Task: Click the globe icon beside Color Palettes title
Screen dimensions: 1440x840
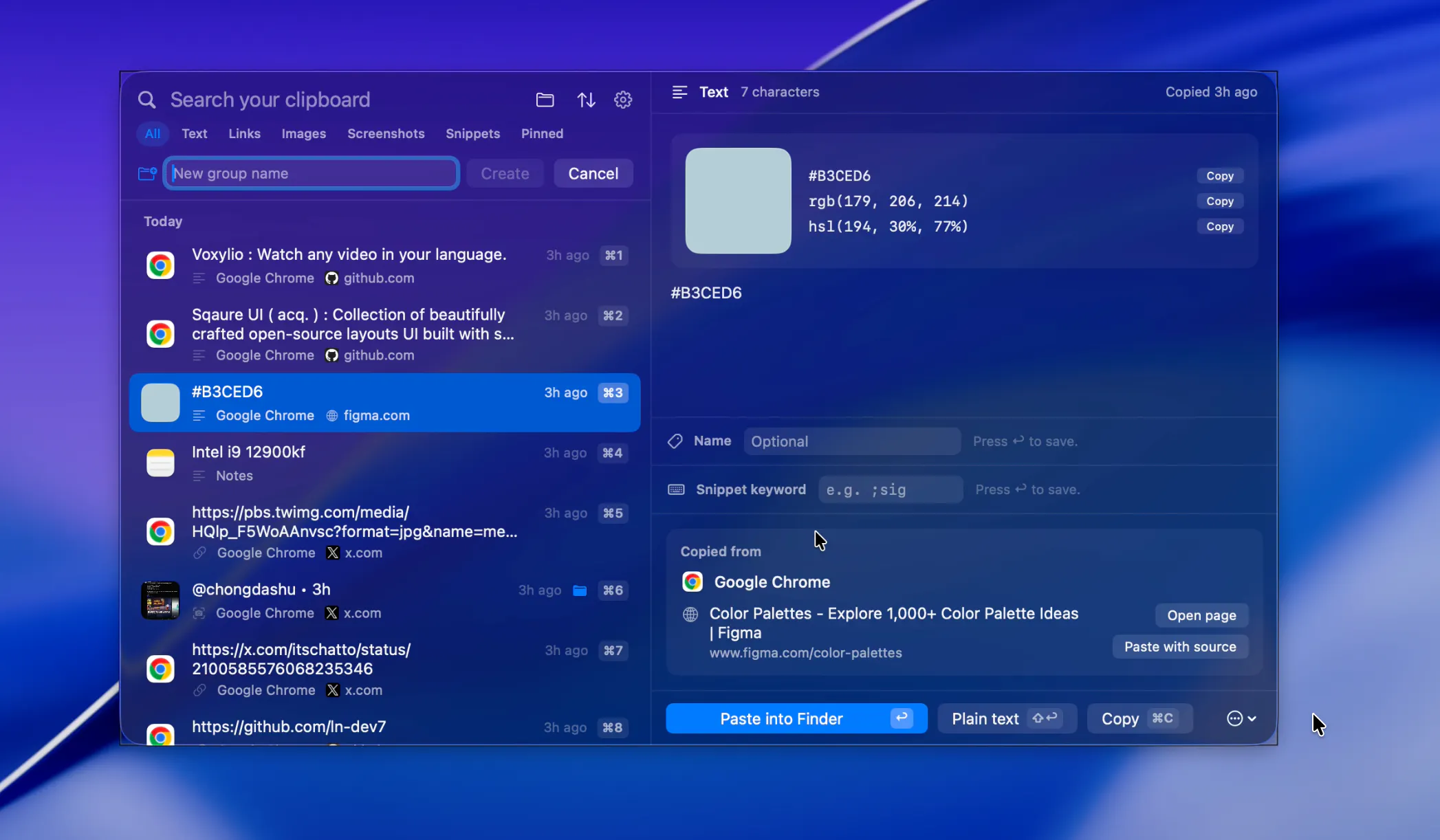Action: [690, 614]
